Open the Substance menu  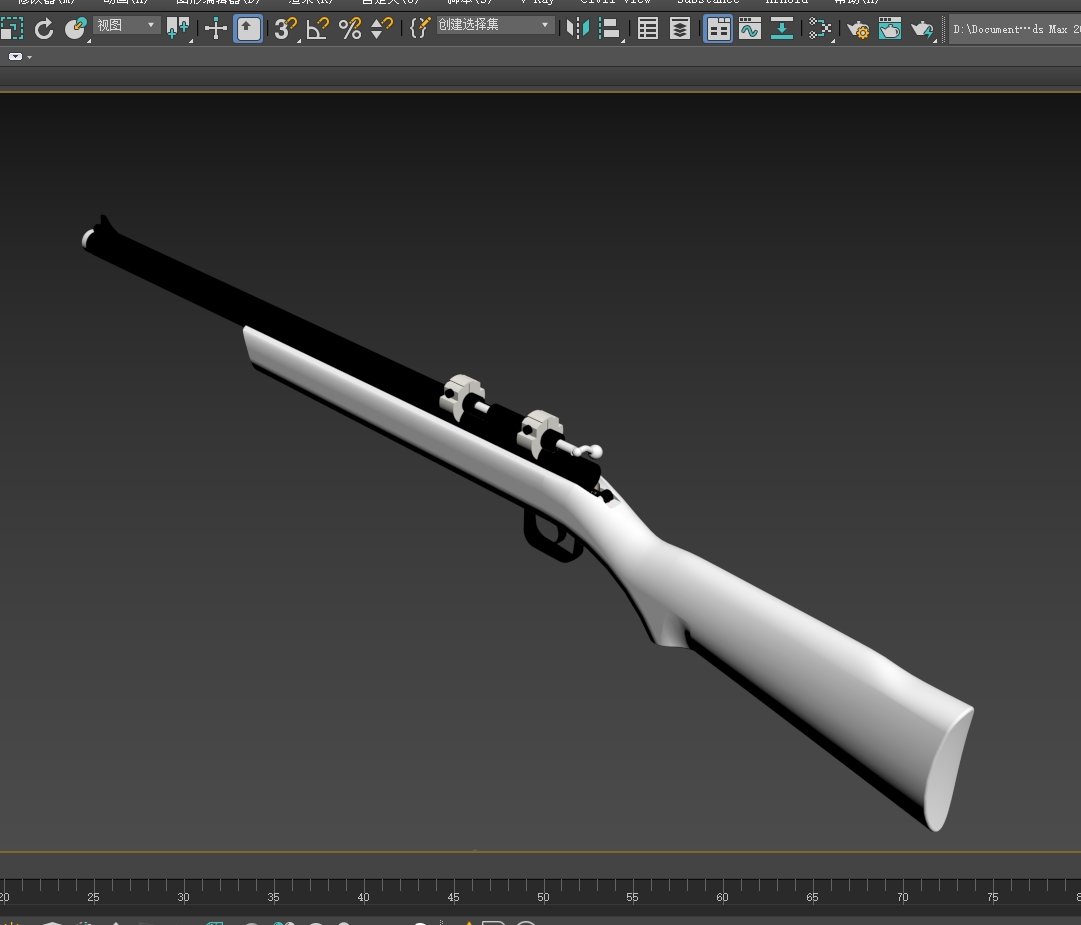pos(708,2)
